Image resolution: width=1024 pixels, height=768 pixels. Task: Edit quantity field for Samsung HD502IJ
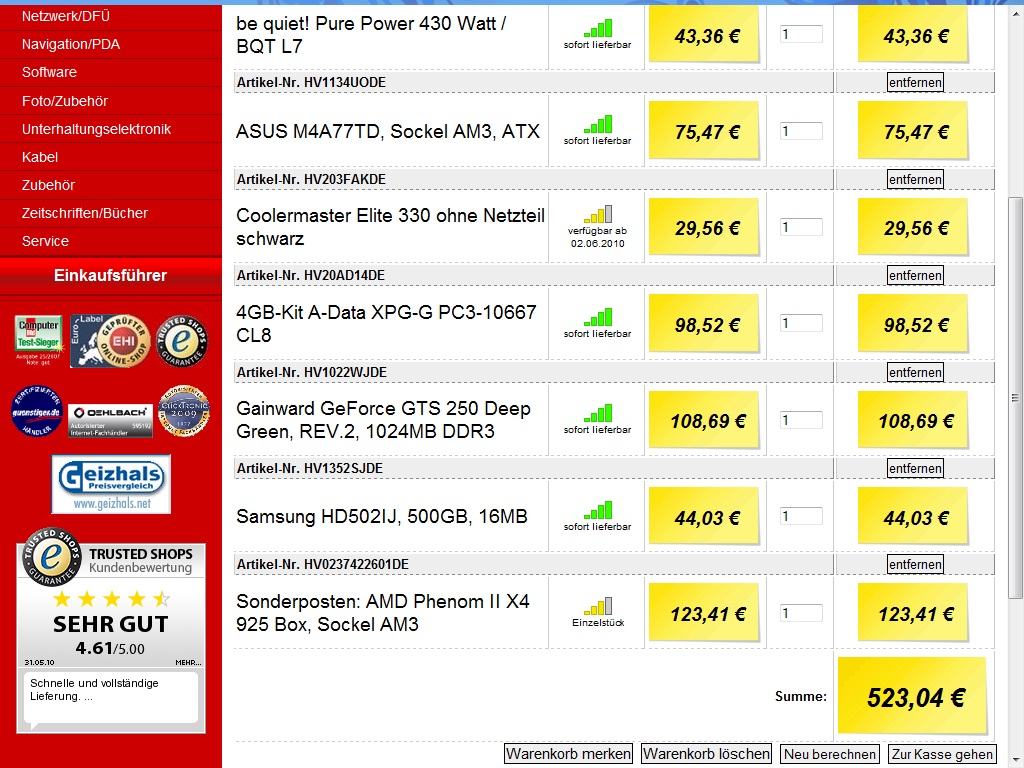coord(801,516)
